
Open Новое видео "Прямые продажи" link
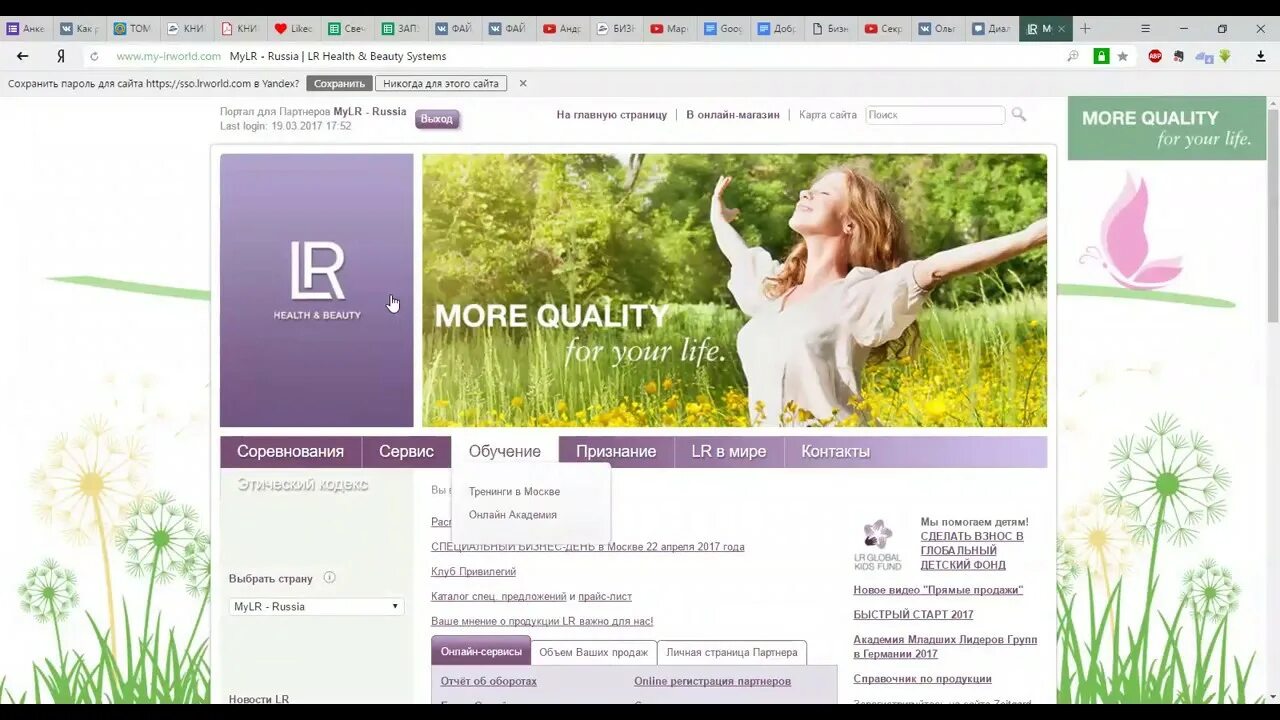938,590
